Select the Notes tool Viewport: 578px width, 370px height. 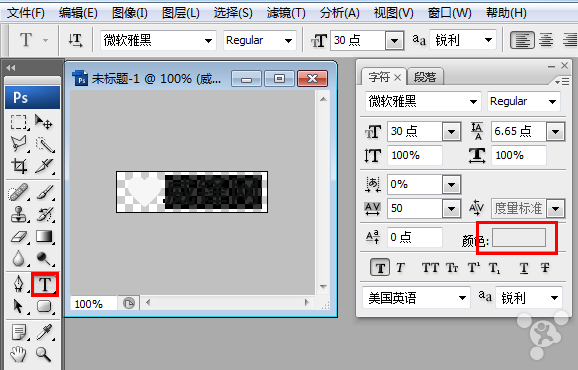tap(18, 332)
